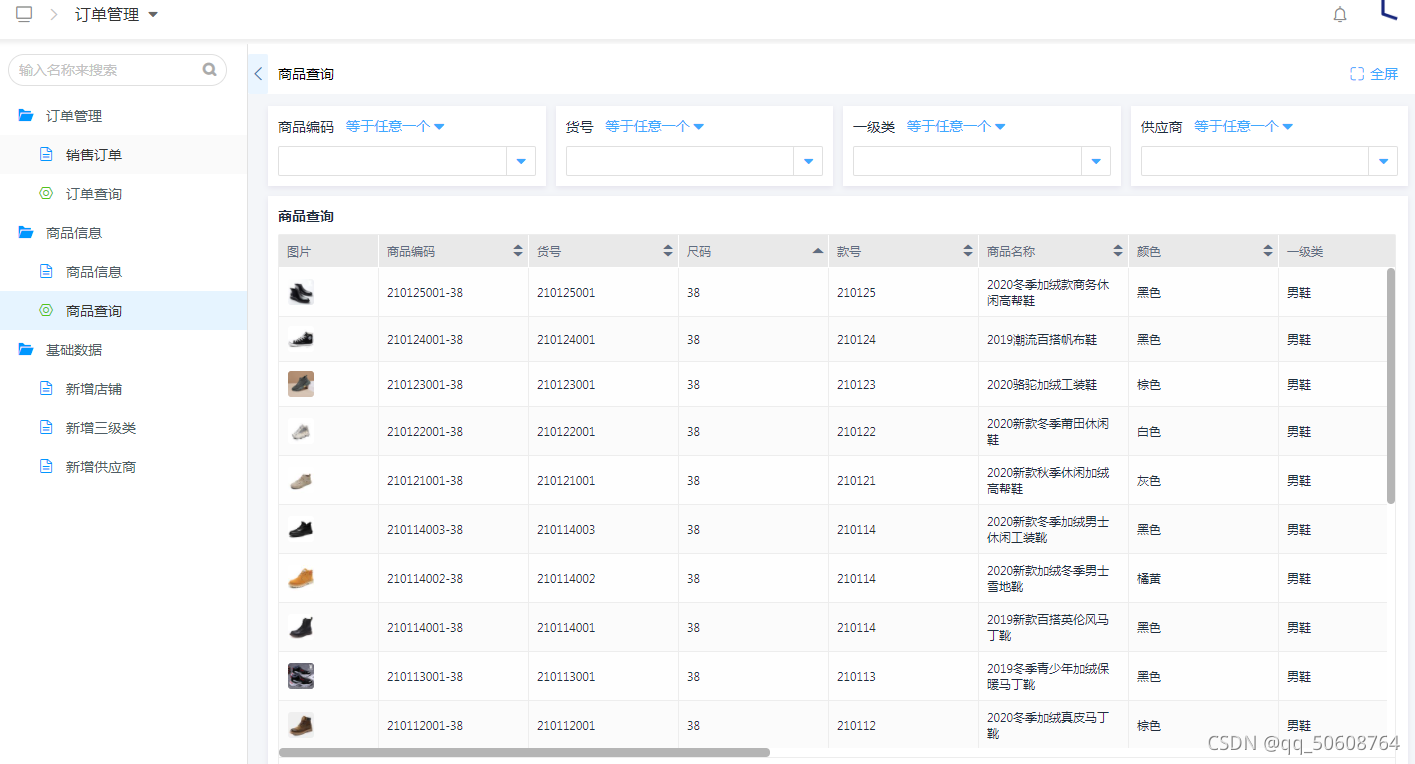Sort by 货号 column sort arrows
Screen dimensions: 1415x764
668,251
